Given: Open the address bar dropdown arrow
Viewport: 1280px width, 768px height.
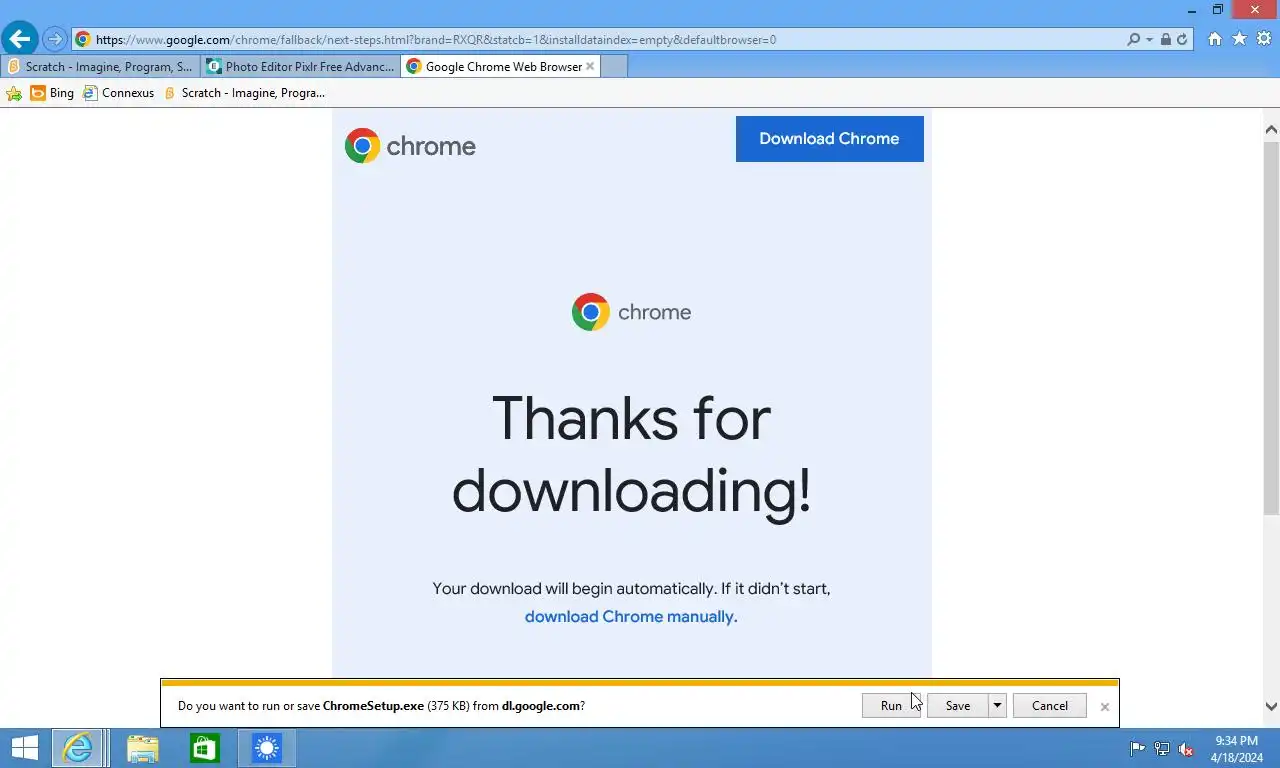Looking at the screenshot, I should coord(1150,40).
